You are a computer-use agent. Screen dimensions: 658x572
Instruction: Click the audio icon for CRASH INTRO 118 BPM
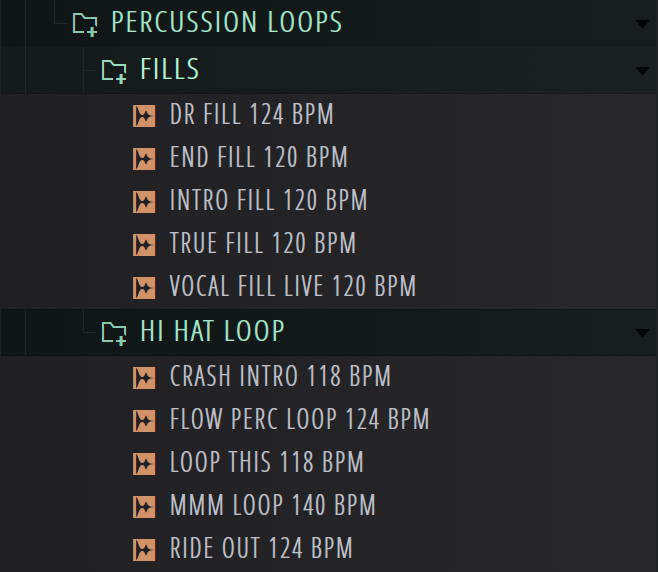[x=144, y=377]
